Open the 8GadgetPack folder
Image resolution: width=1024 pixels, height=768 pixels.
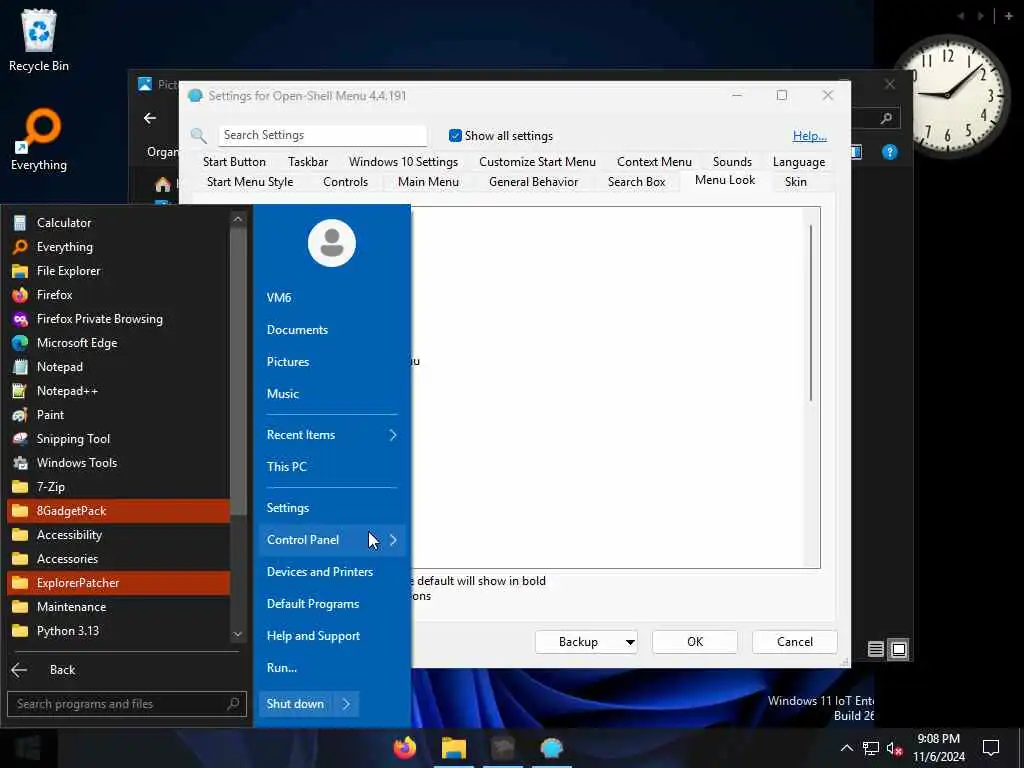point(118,511)
